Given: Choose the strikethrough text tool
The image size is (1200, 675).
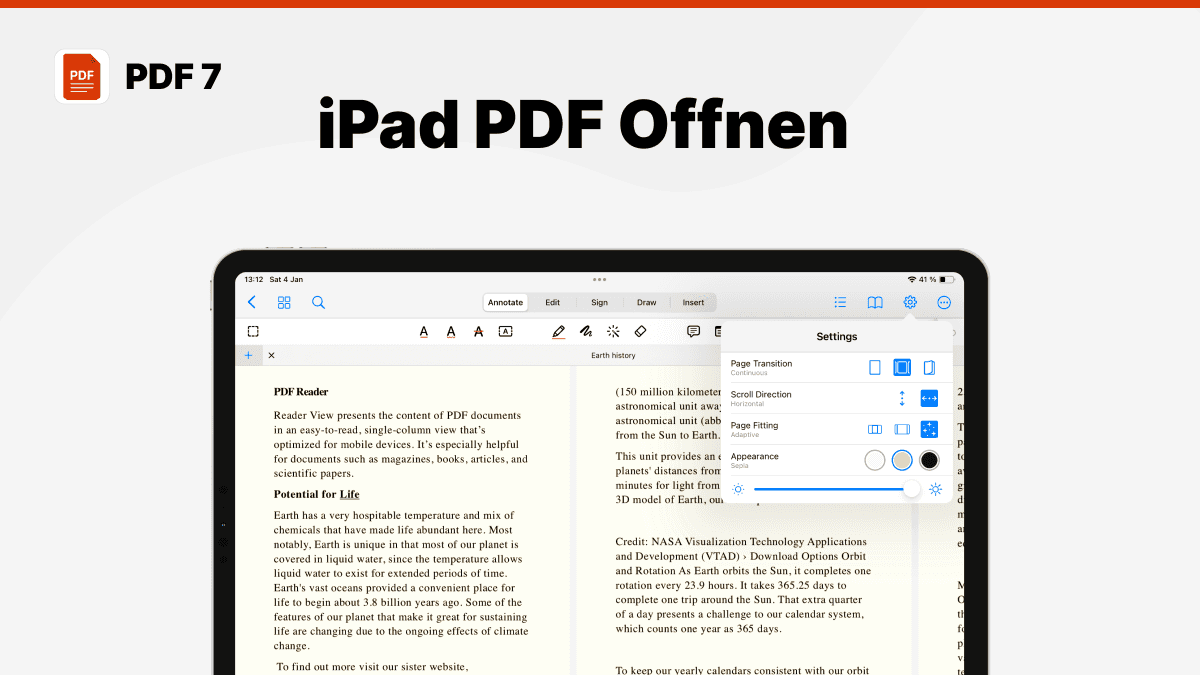Looking at the screenshot, I should [x=478, y=331].
